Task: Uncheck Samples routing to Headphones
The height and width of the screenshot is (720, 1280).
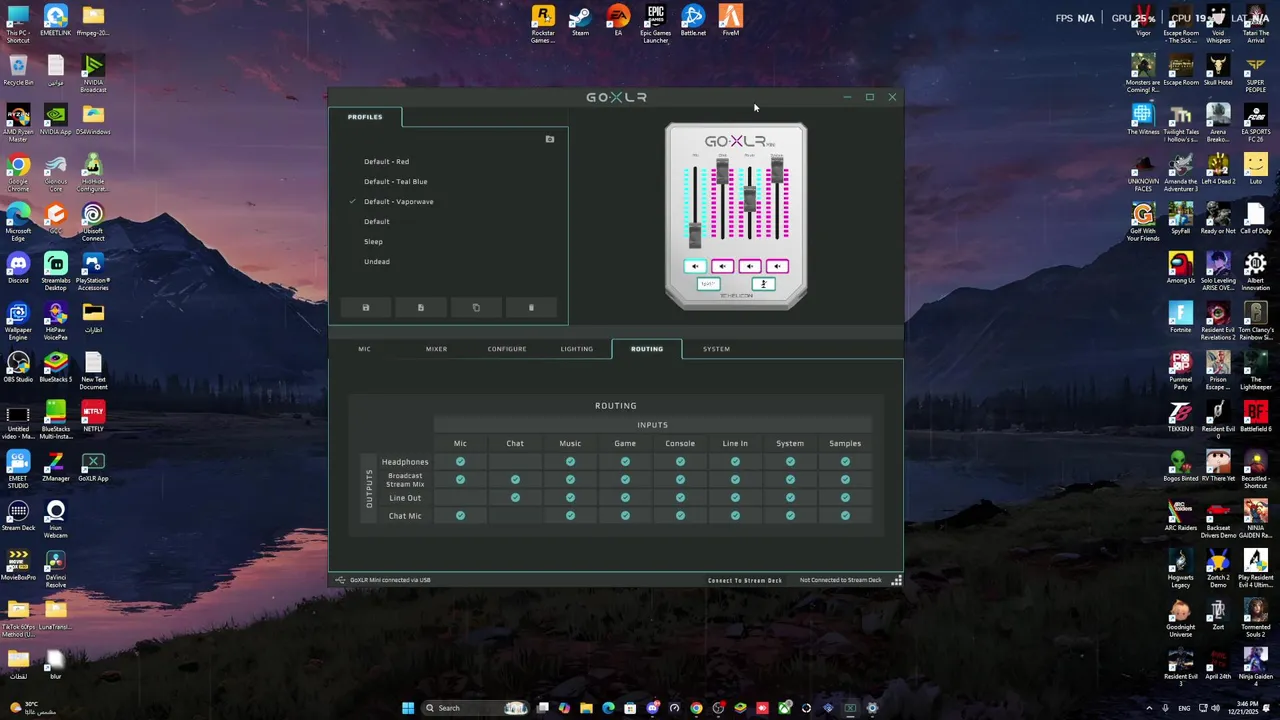Action: (845, 462)
